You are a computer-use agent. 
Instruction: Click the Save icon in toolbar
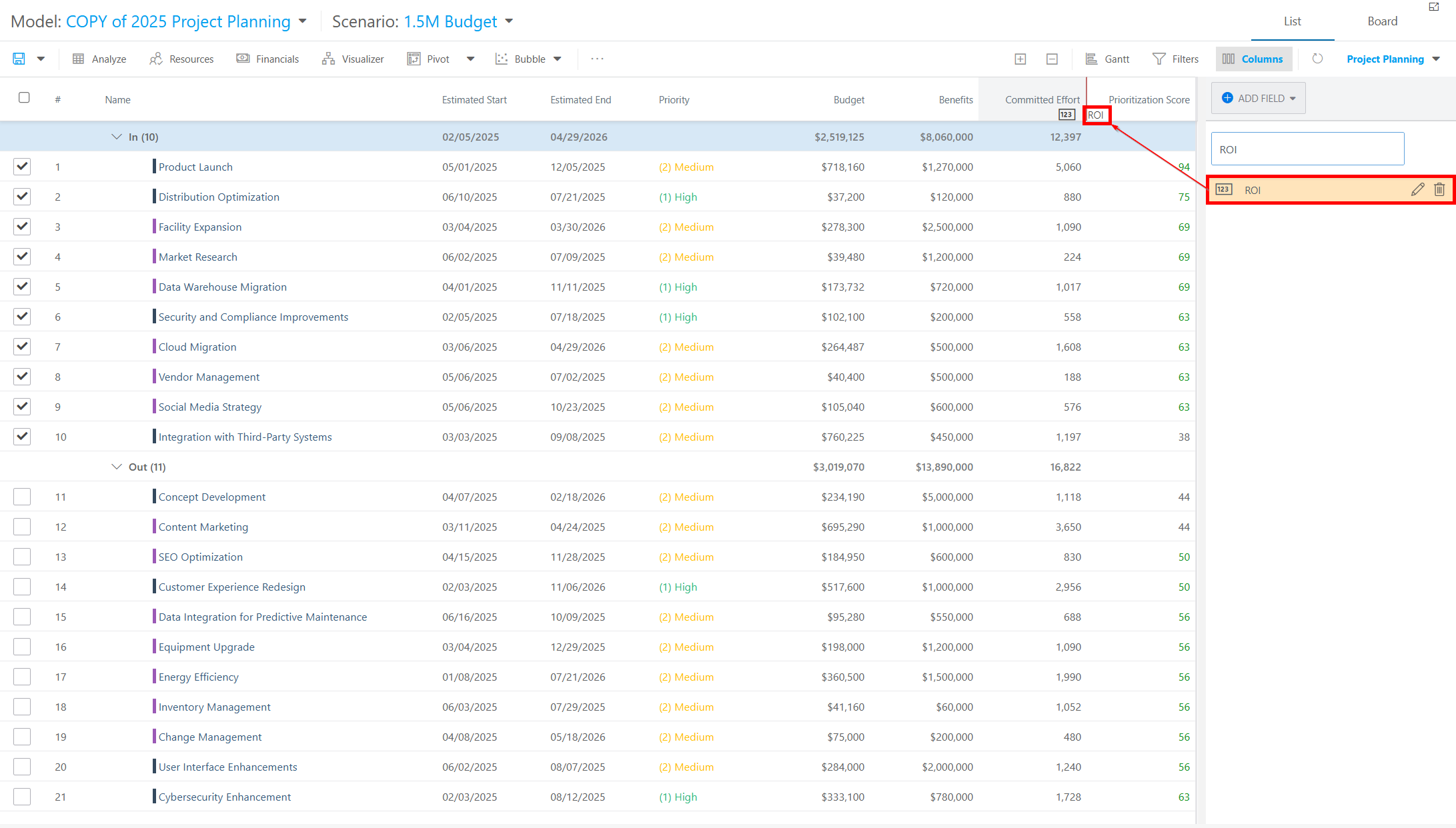[x=19, y=59]
